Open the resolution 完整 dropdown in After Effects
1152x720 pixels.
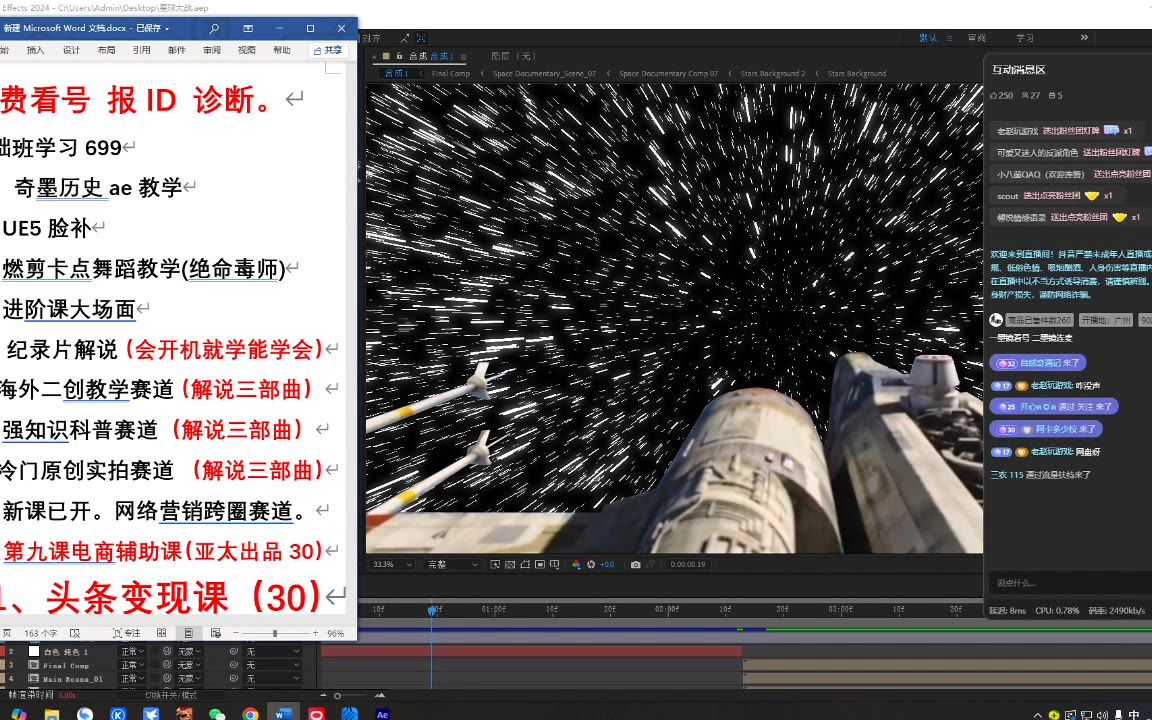452,564
